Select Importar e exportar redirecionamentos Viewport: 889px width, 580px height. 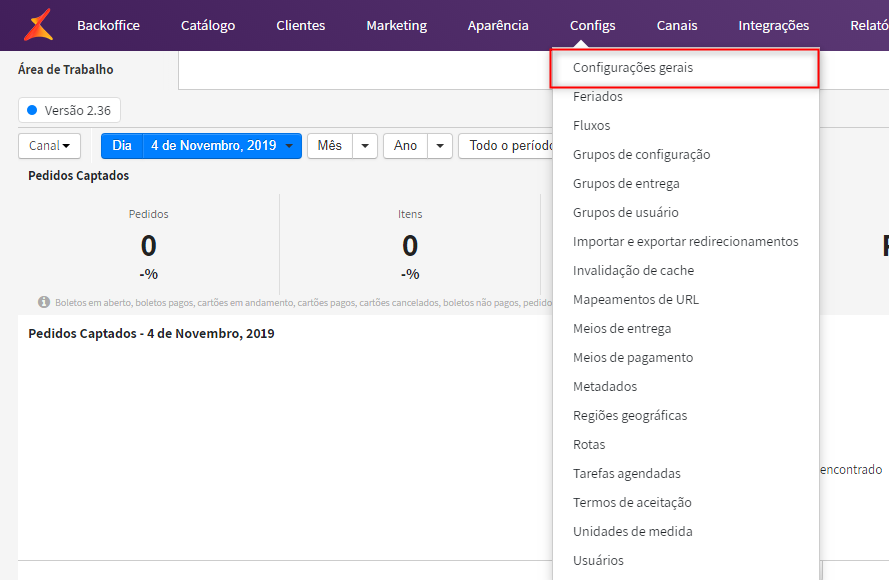685,241
